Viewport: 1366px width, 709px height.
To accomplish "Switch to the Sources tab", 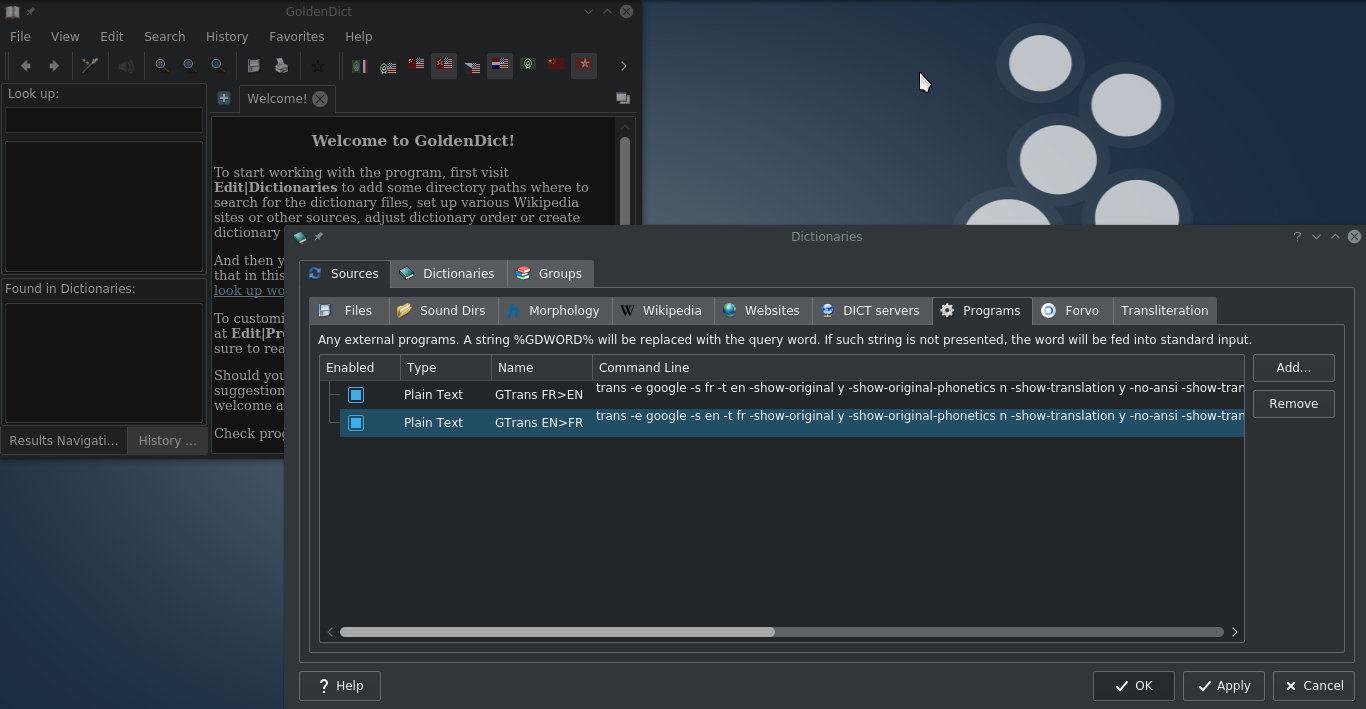I will point(344,273).
